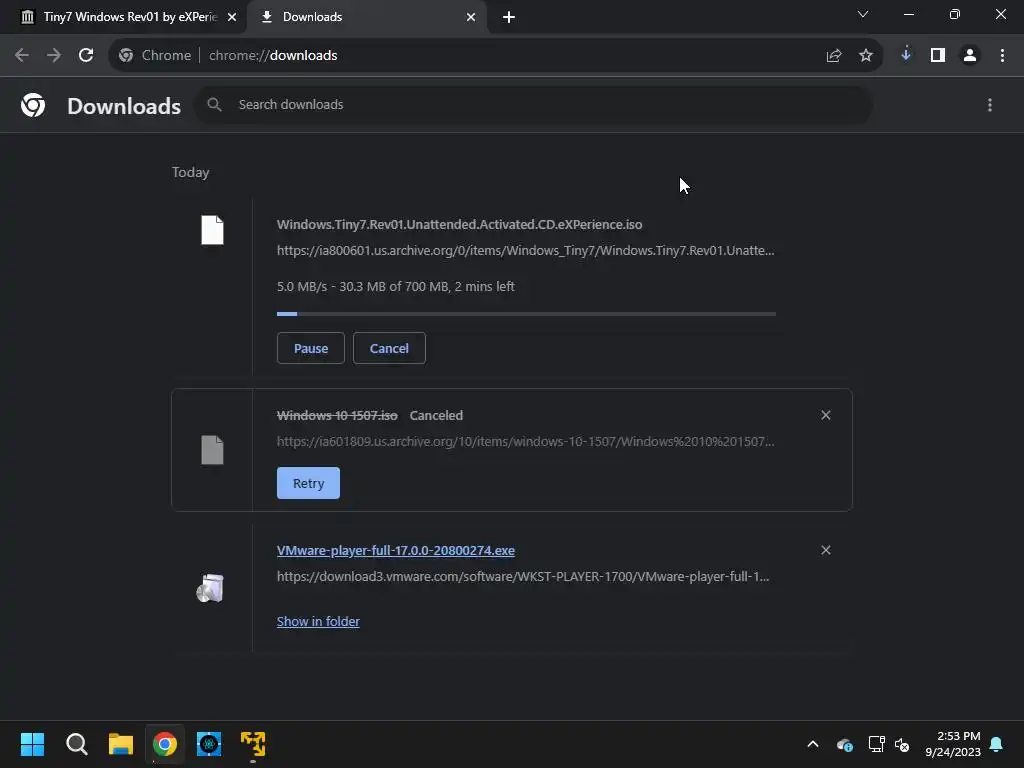Retry the Windows 10 1507.iso download
Image resolution: width=1024 pixels, height=768 pixels.
308,483
